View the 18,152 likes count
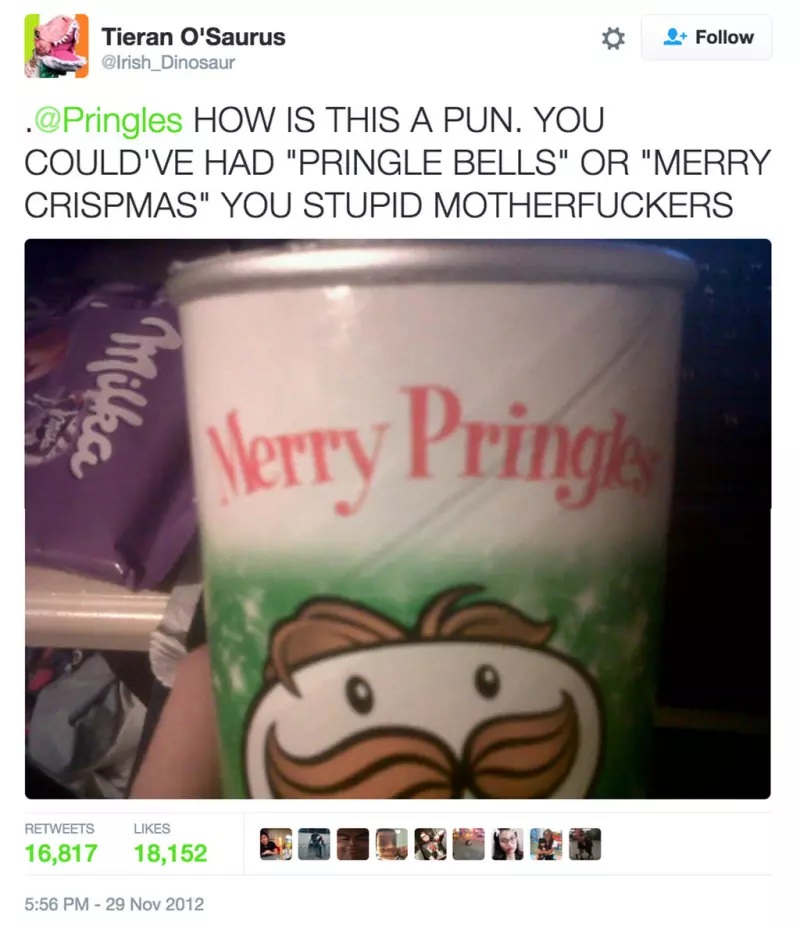The image size is (800, 925). (171, 853)
